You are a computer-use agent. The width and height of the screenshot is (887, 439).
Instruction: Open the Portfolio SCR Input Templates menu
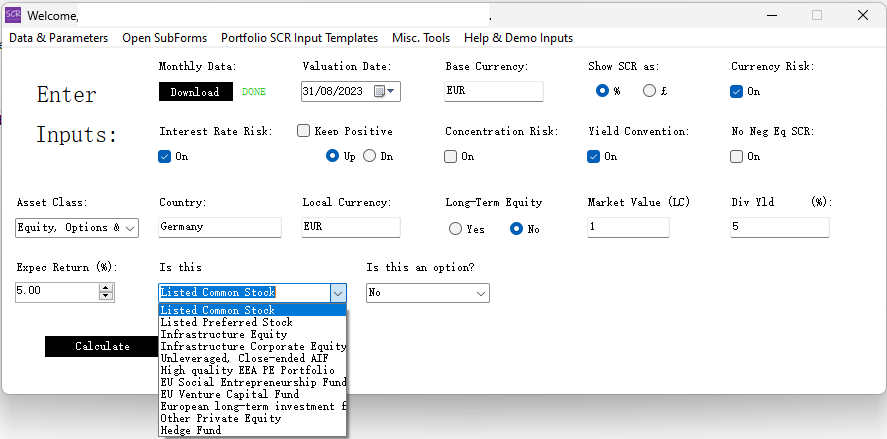[299, 38]
